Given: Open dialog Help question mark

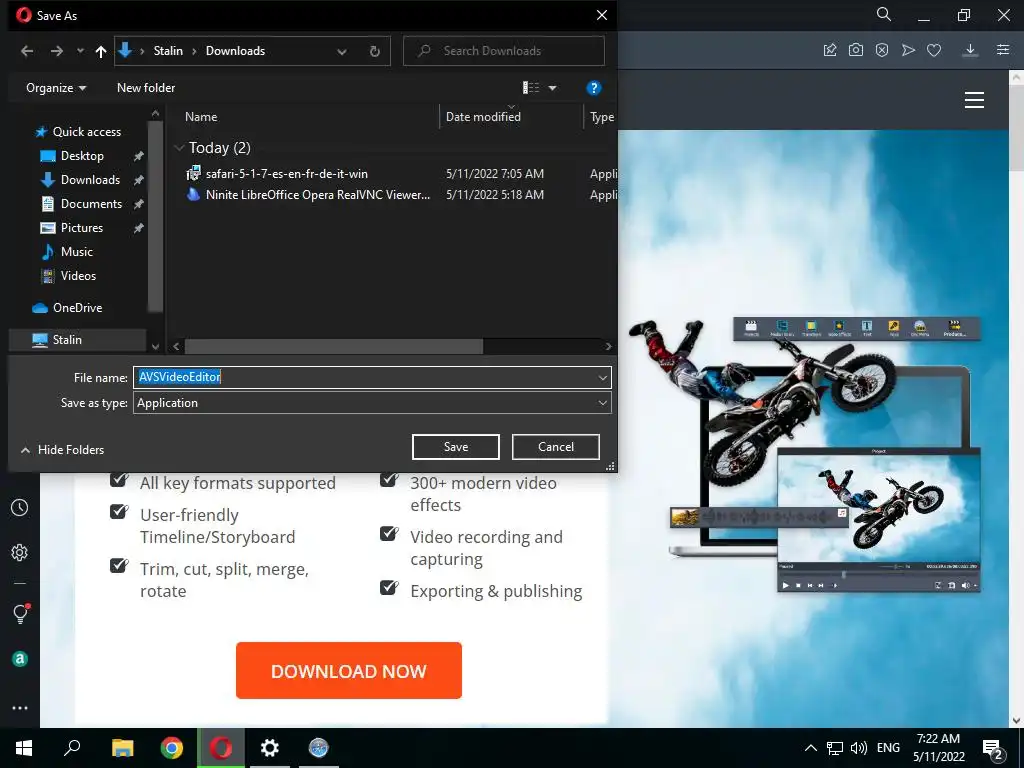Looking at the screenshot, I should [x=593, y=88].
